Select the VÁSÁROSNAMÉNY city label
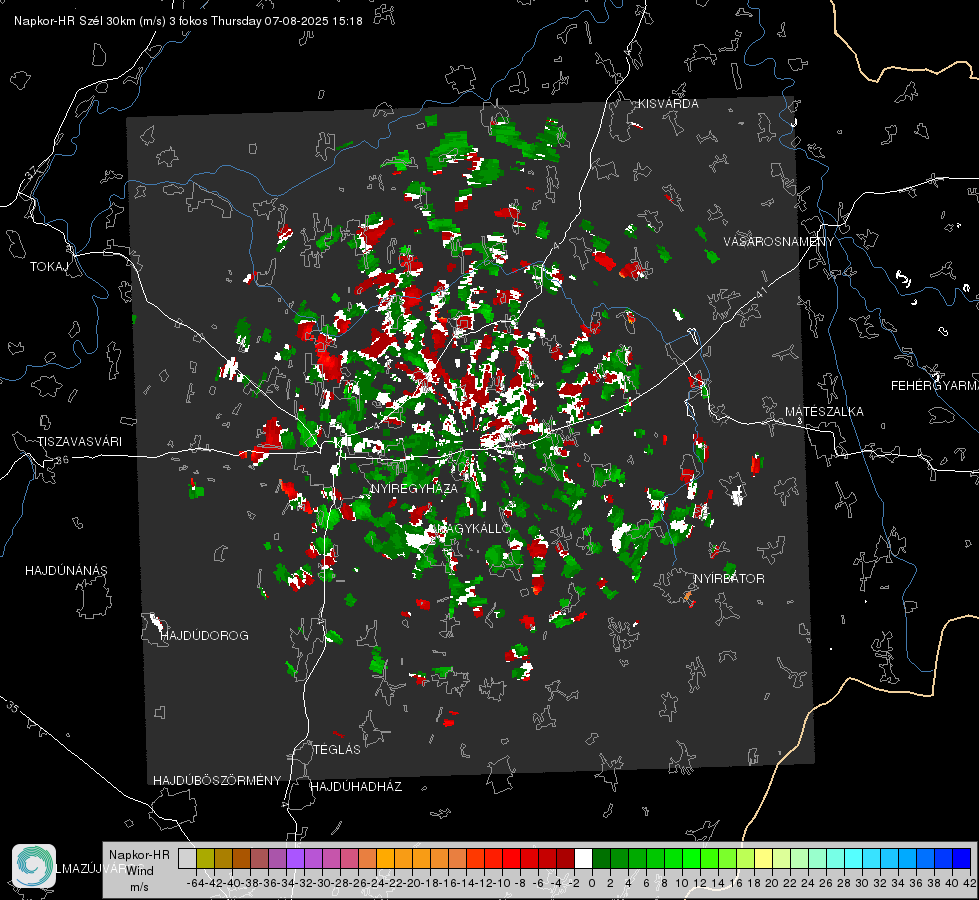 [779, 242]
